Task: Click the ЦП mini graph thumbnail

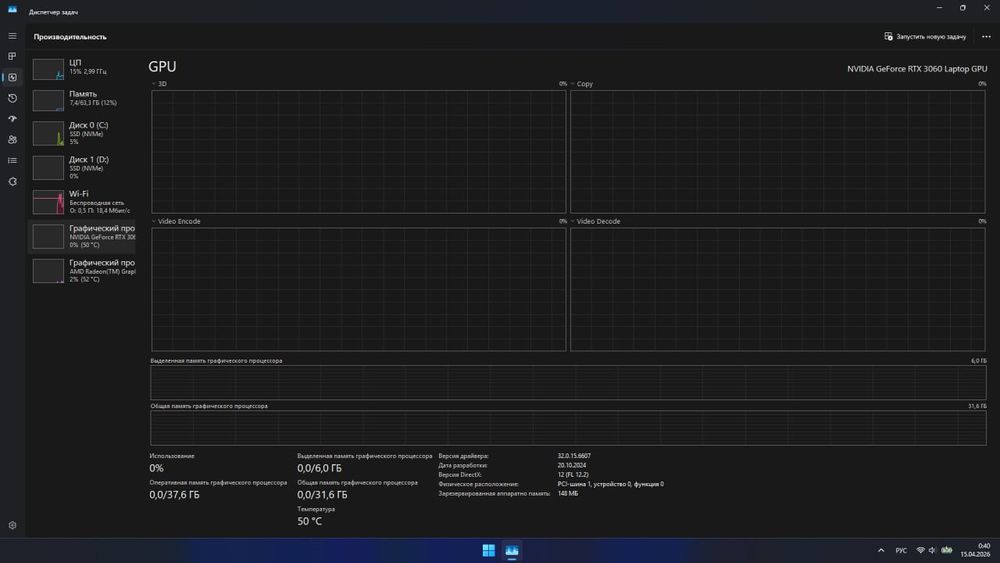Action: pos(48,69)
